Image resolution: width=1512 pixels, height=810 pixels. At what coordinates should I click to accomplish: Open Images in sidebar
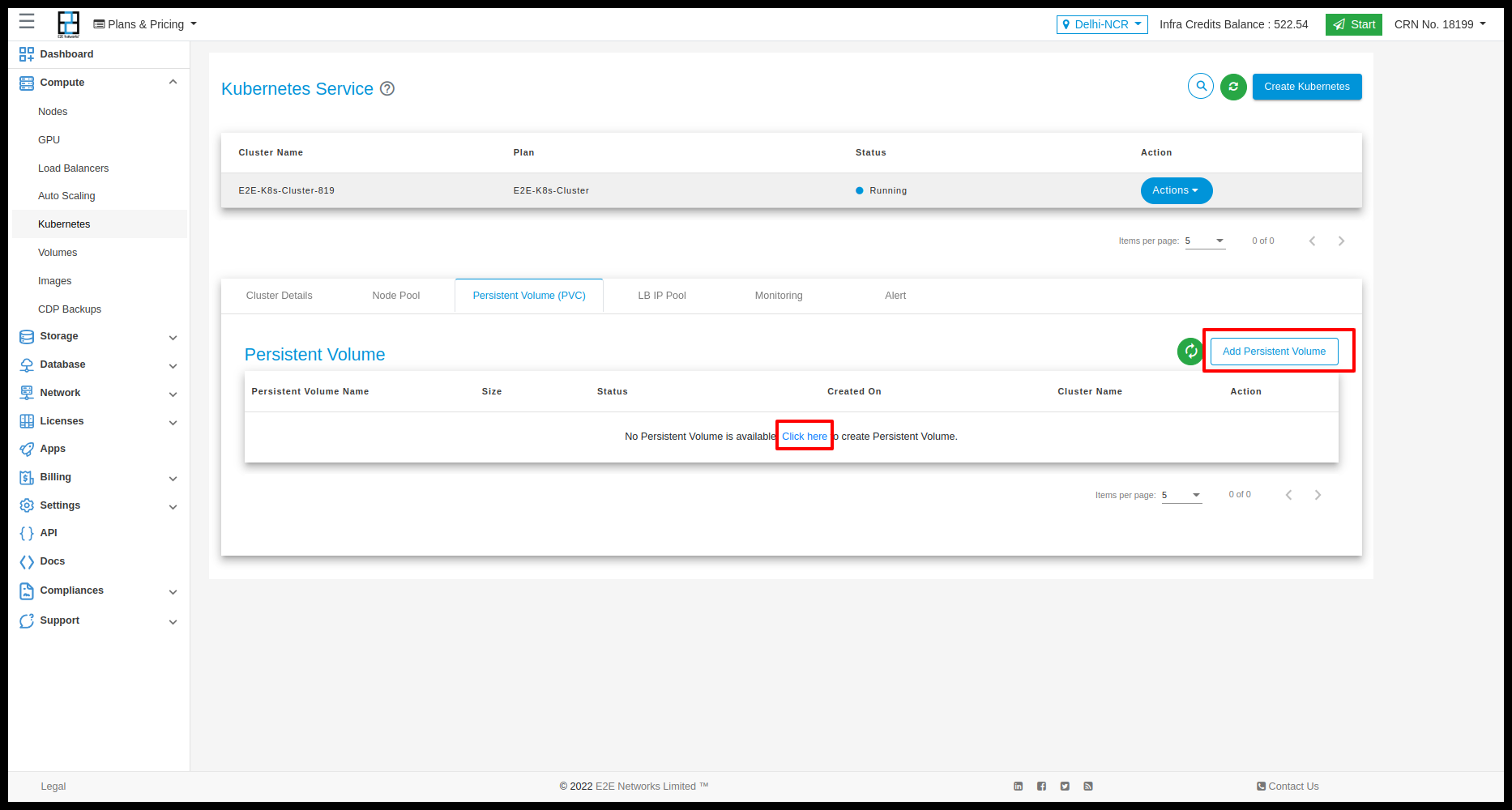tap(54, 281)
